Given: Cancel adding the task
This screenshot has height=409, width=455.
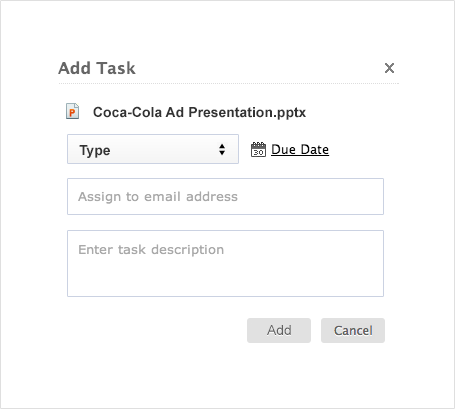Looking at the screenshot, I should [353, 330].
